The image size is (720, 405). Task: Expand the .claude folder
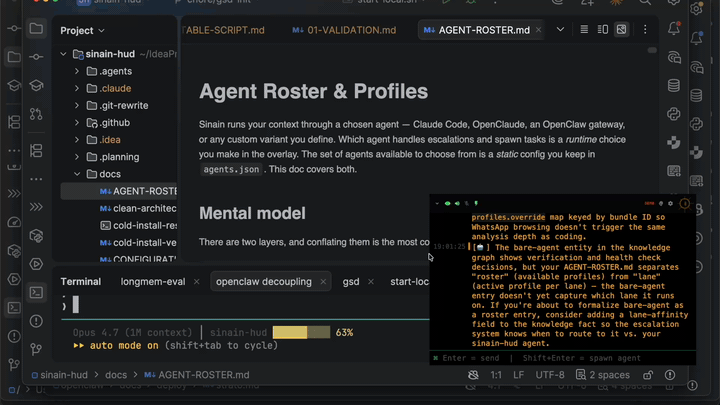77,88
